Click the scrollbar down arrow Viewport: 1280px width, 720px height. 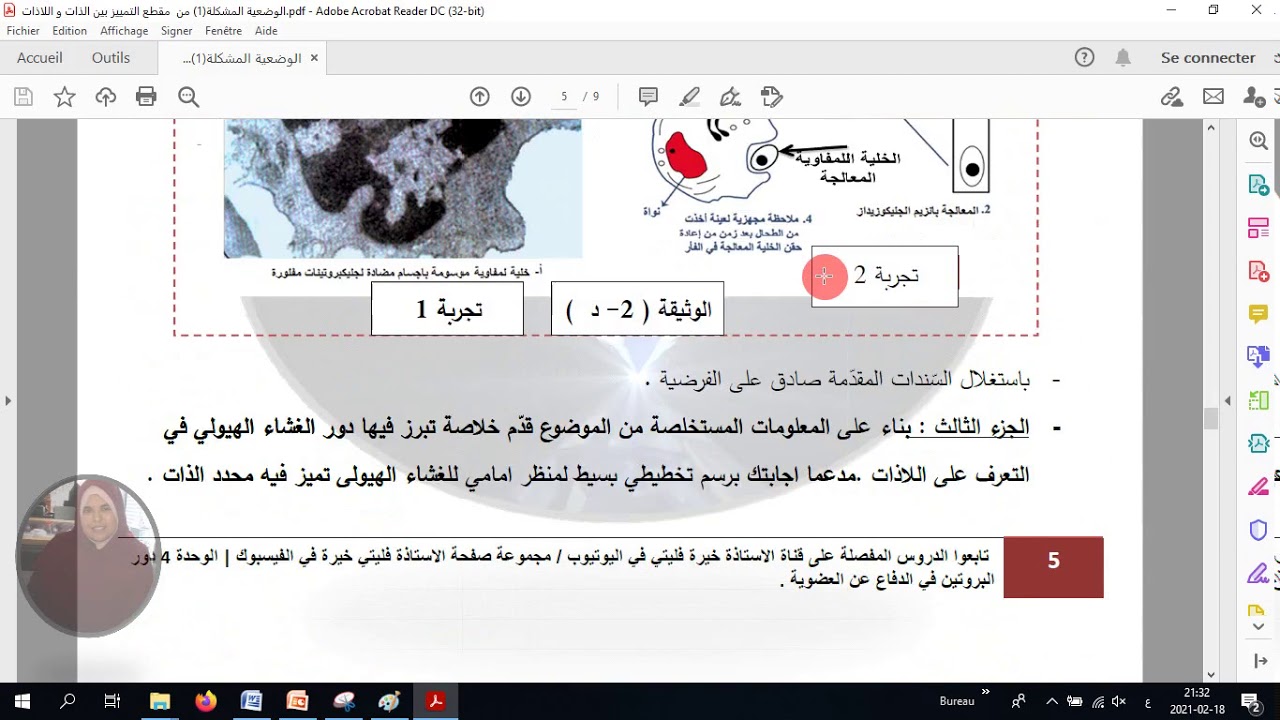[1211, 675]
